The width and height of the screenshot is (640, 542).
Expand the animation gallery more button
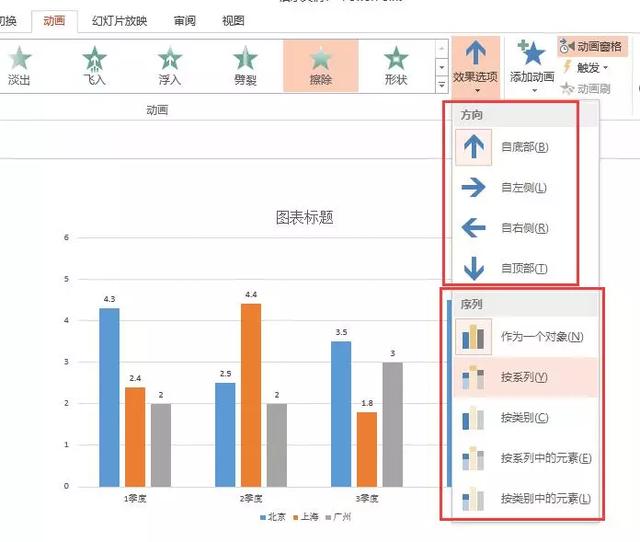442,84
